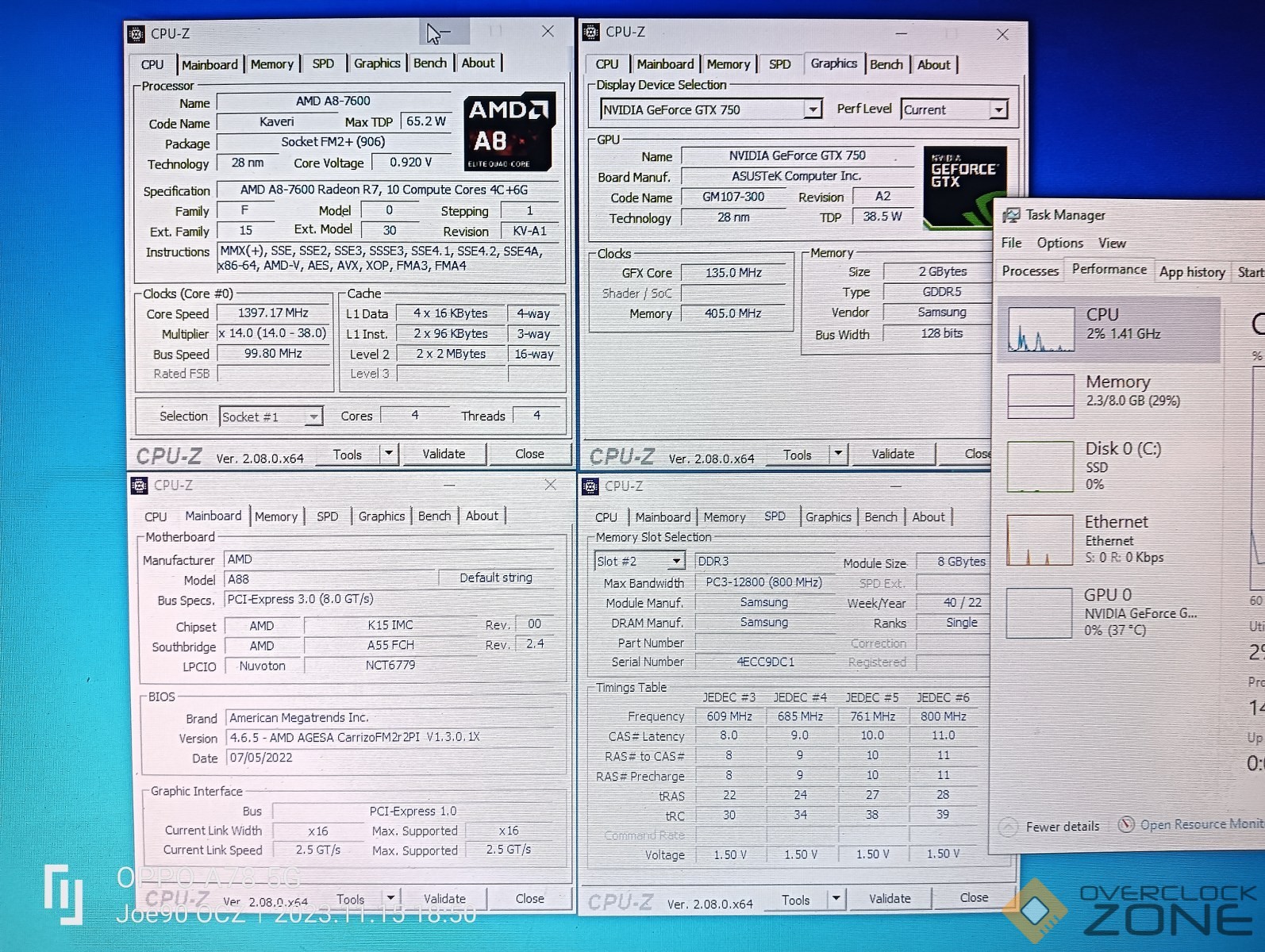The width and height of the screenshot is (1265, 952).
Task: Click the Open Resource Monitor icon
Action: point(1125,824)
